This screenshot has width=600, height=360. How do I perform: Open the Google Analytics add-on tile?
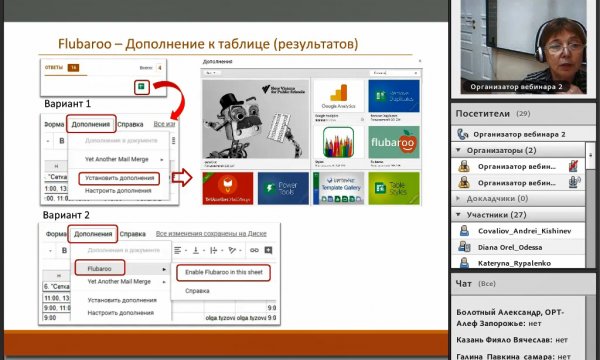338,96
